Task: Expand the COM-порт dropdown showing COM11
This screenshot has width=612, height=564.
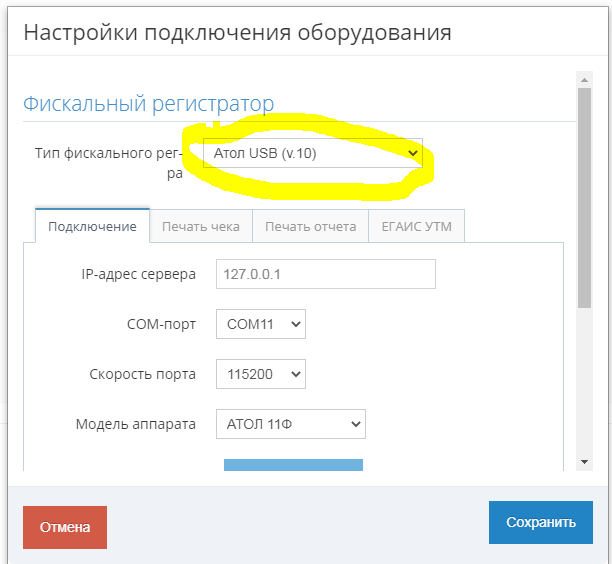Action: [x=261, y=324]
